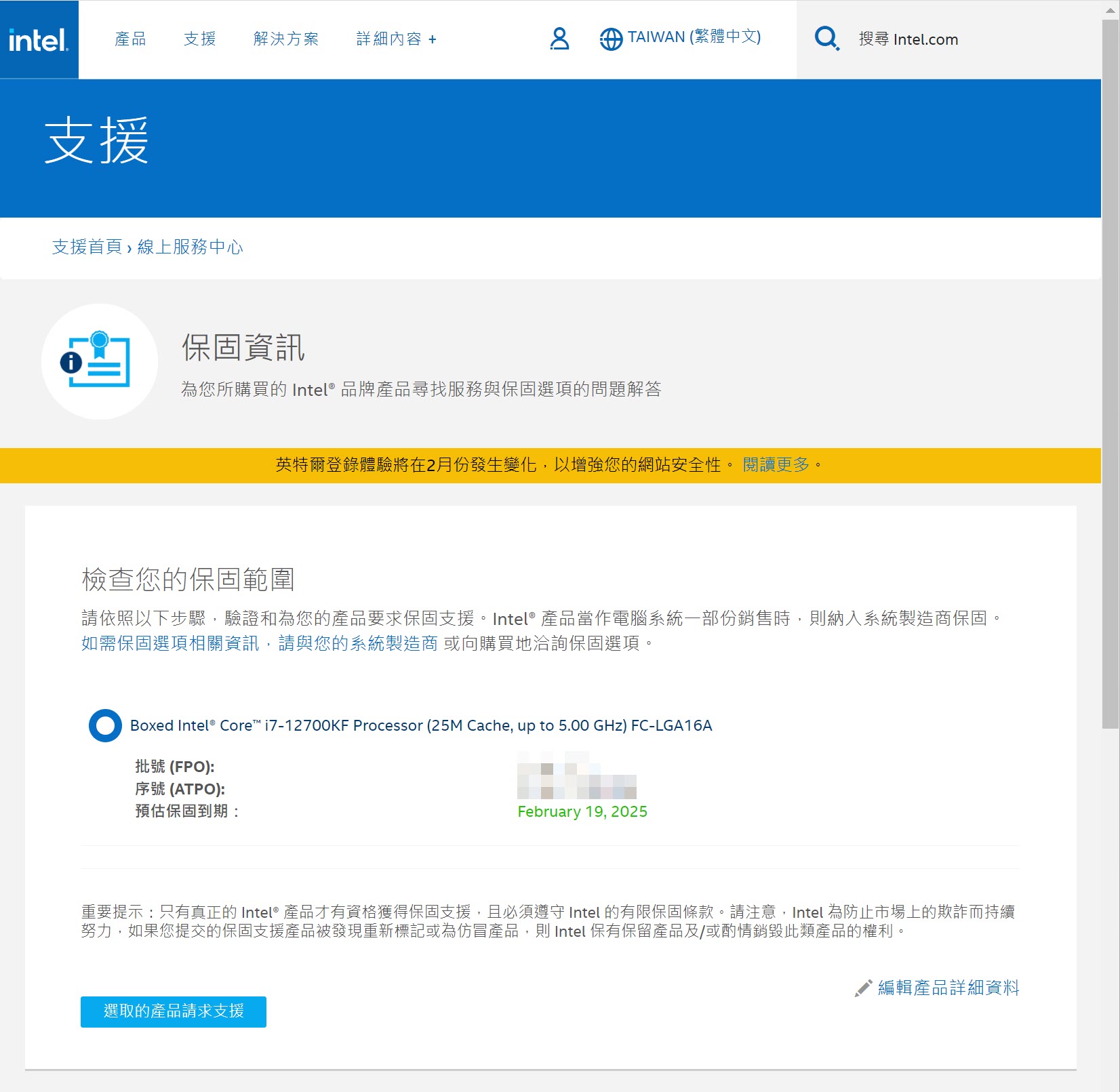
Task: Click the warranty certificate icon
Action: point(100,361)
